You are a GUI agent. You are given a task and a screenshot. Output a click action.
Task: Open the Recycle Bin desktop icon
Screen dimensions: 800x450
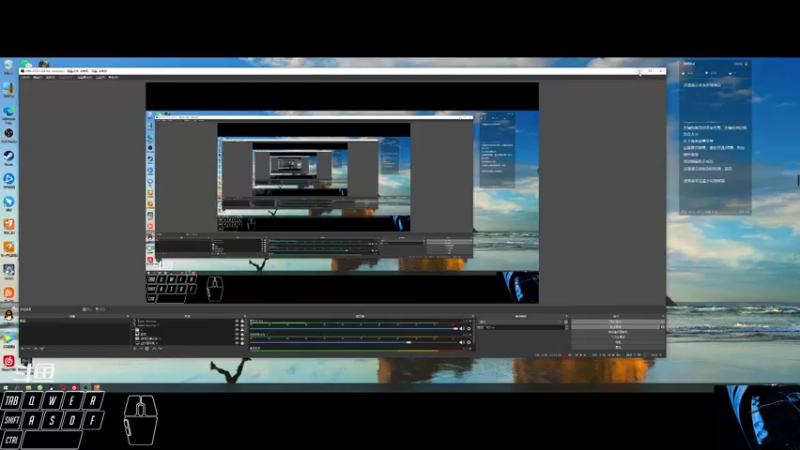pos(9,66)
